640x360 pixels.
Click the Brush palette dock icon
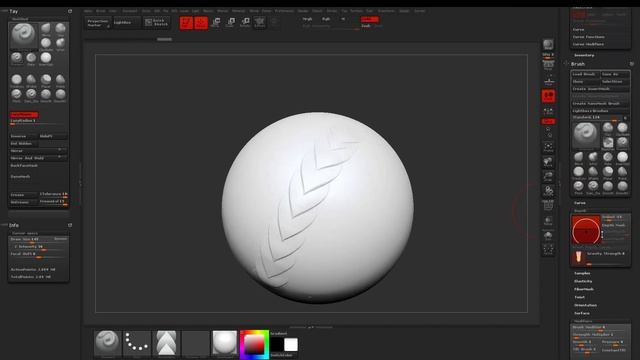pos(631,64)
